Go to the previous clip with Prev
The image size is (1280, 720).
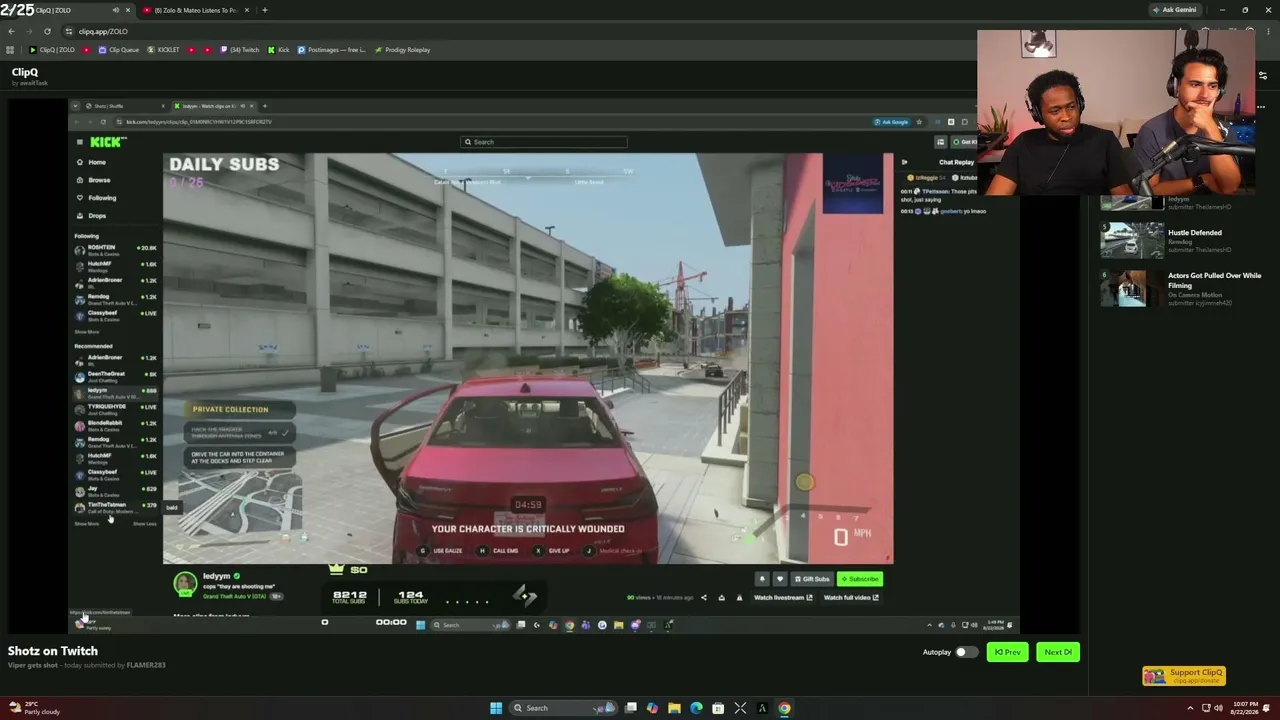[x=1007, y=652]
